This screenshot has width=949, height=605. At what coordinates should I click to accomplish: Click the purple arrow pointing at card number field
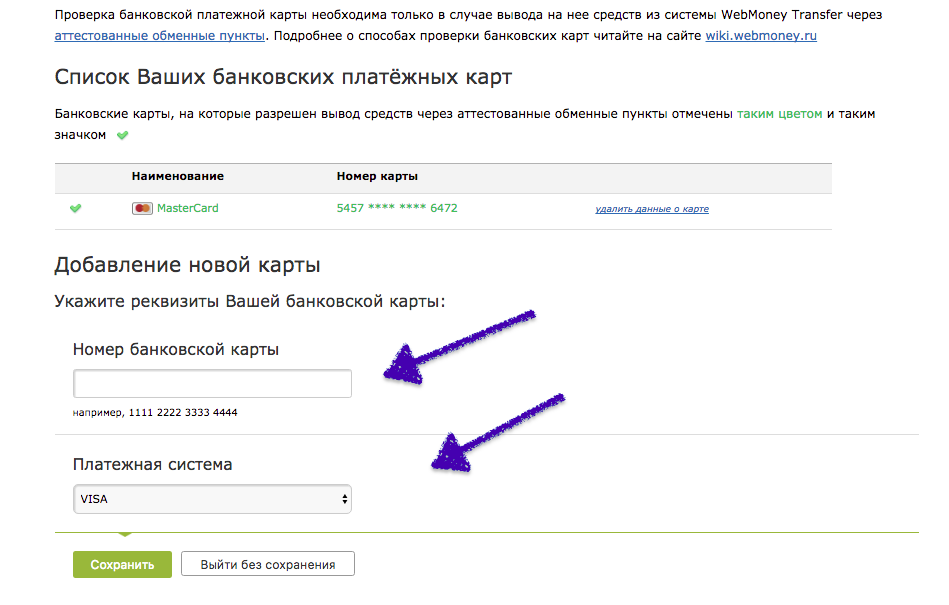(460, 347)
